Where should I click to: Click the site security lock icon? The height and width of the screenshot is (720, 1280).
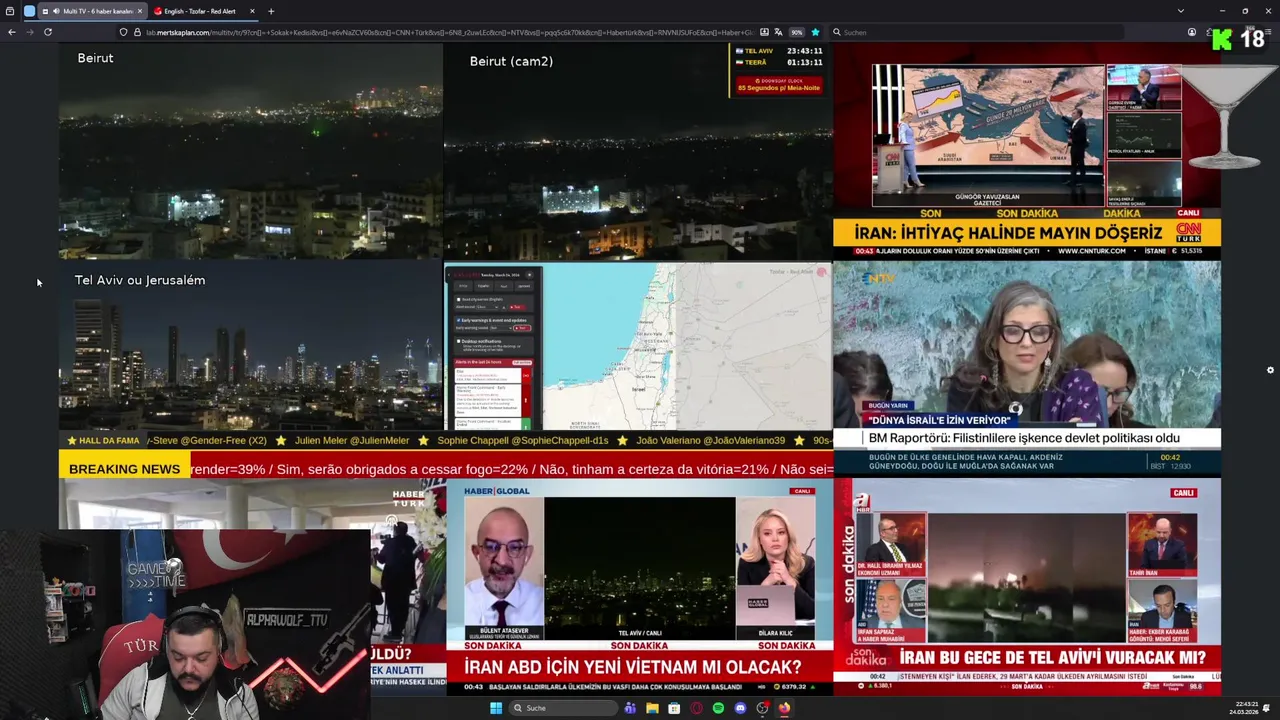(137, 32)
